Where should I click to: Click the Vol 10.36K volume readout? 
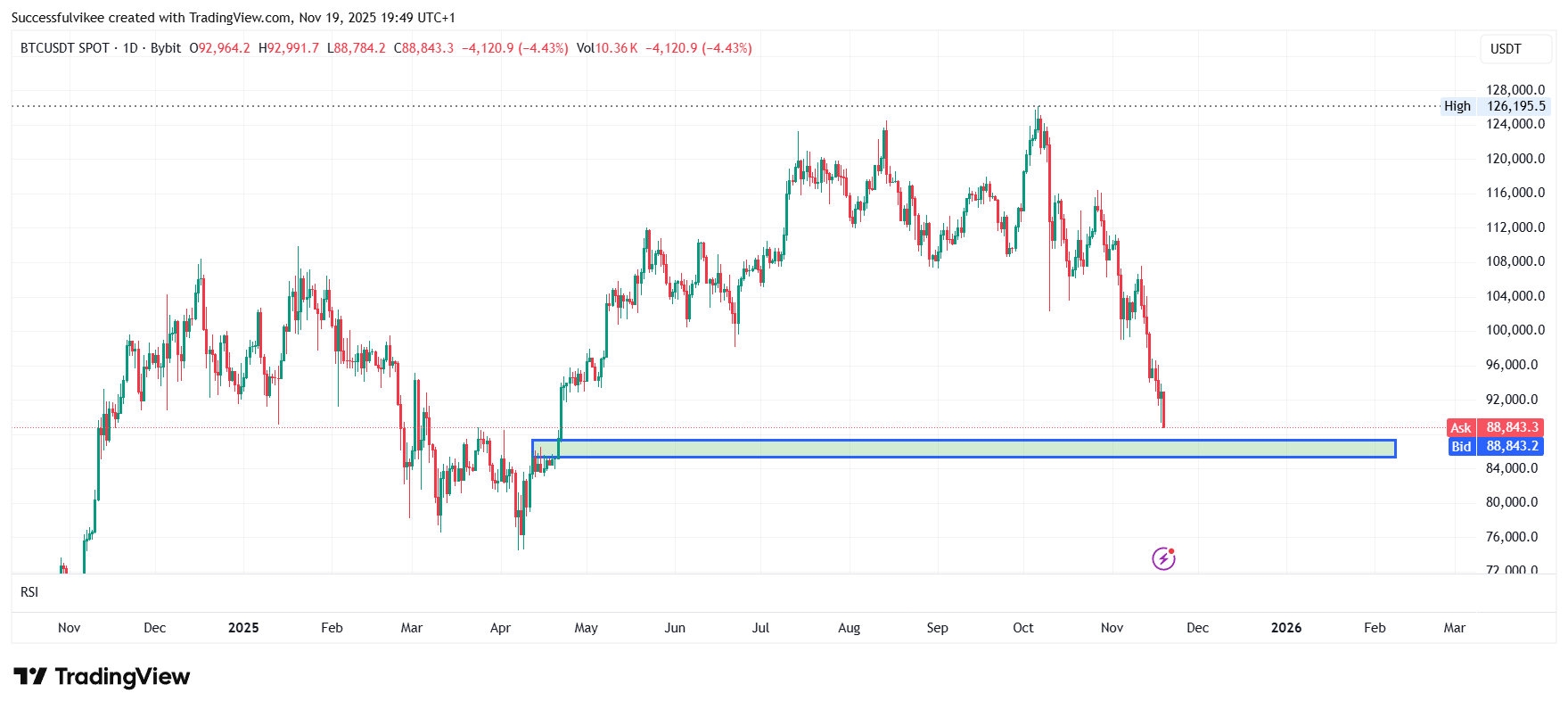pyautogui.click(x=607, y=48)
